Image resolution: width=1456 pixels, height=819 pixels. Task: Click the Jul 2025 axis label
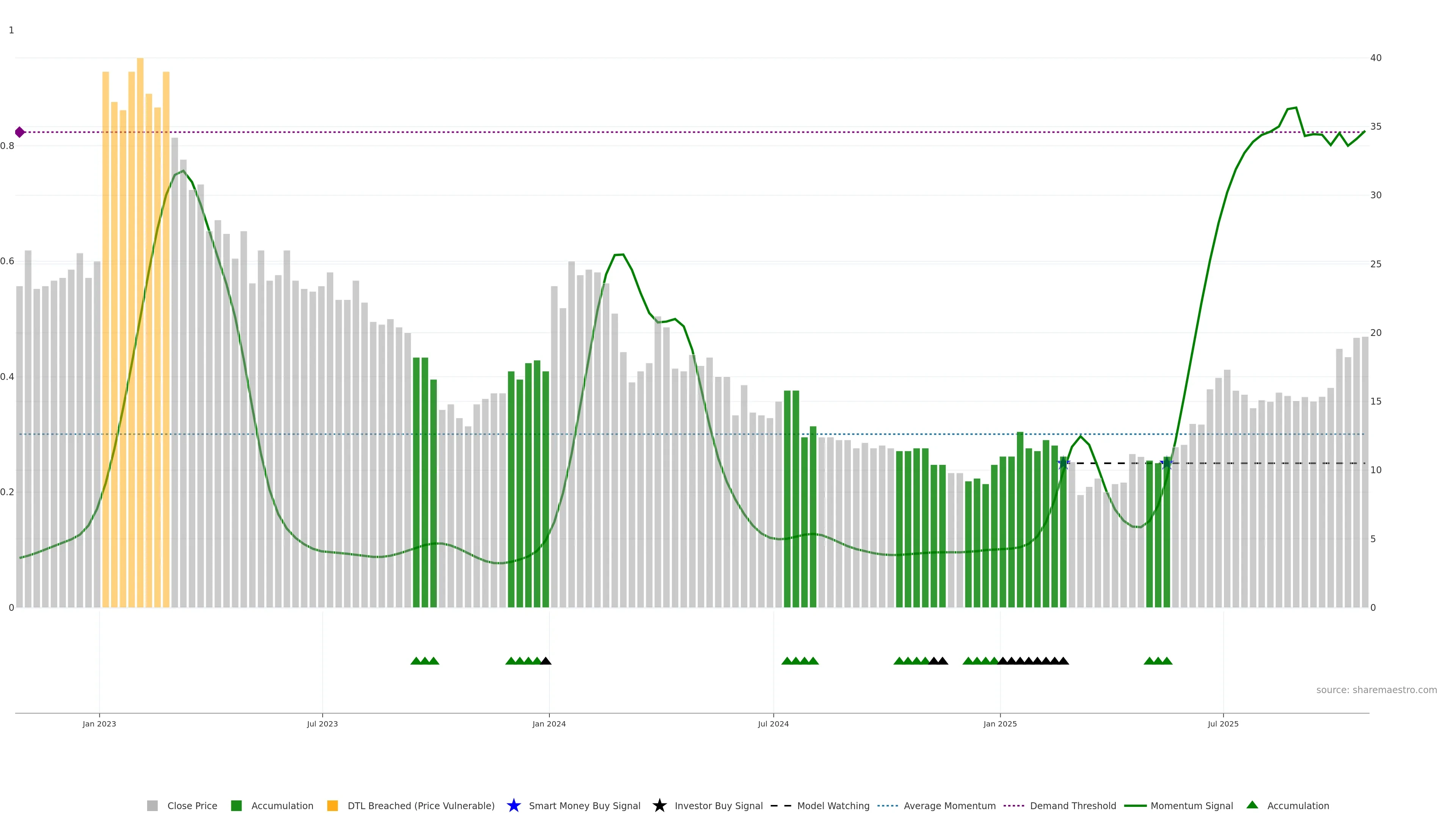click(x=1223, y=723)
